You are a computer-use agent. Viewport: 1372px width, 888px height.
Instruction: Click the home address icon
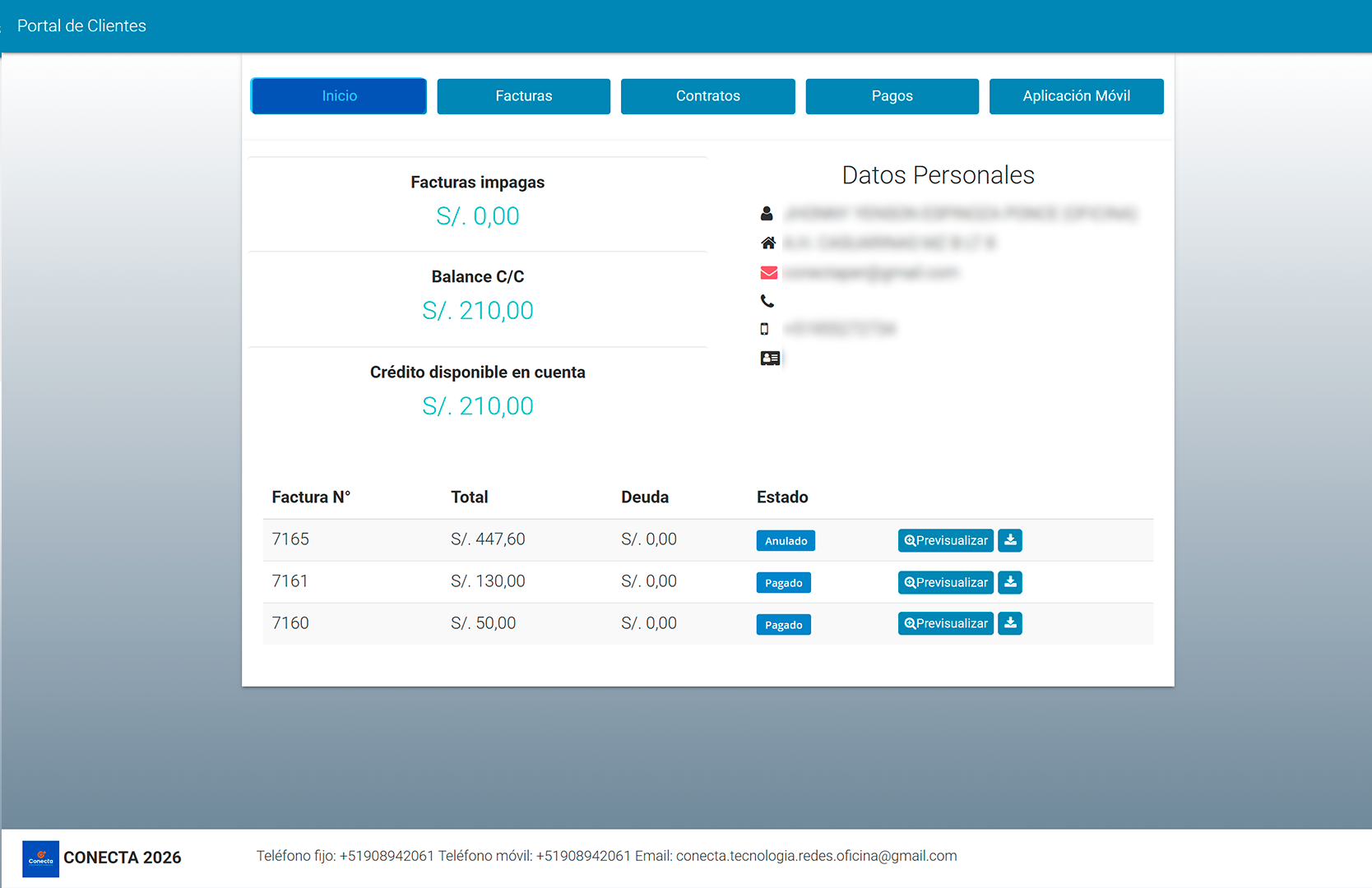point(768,243)
